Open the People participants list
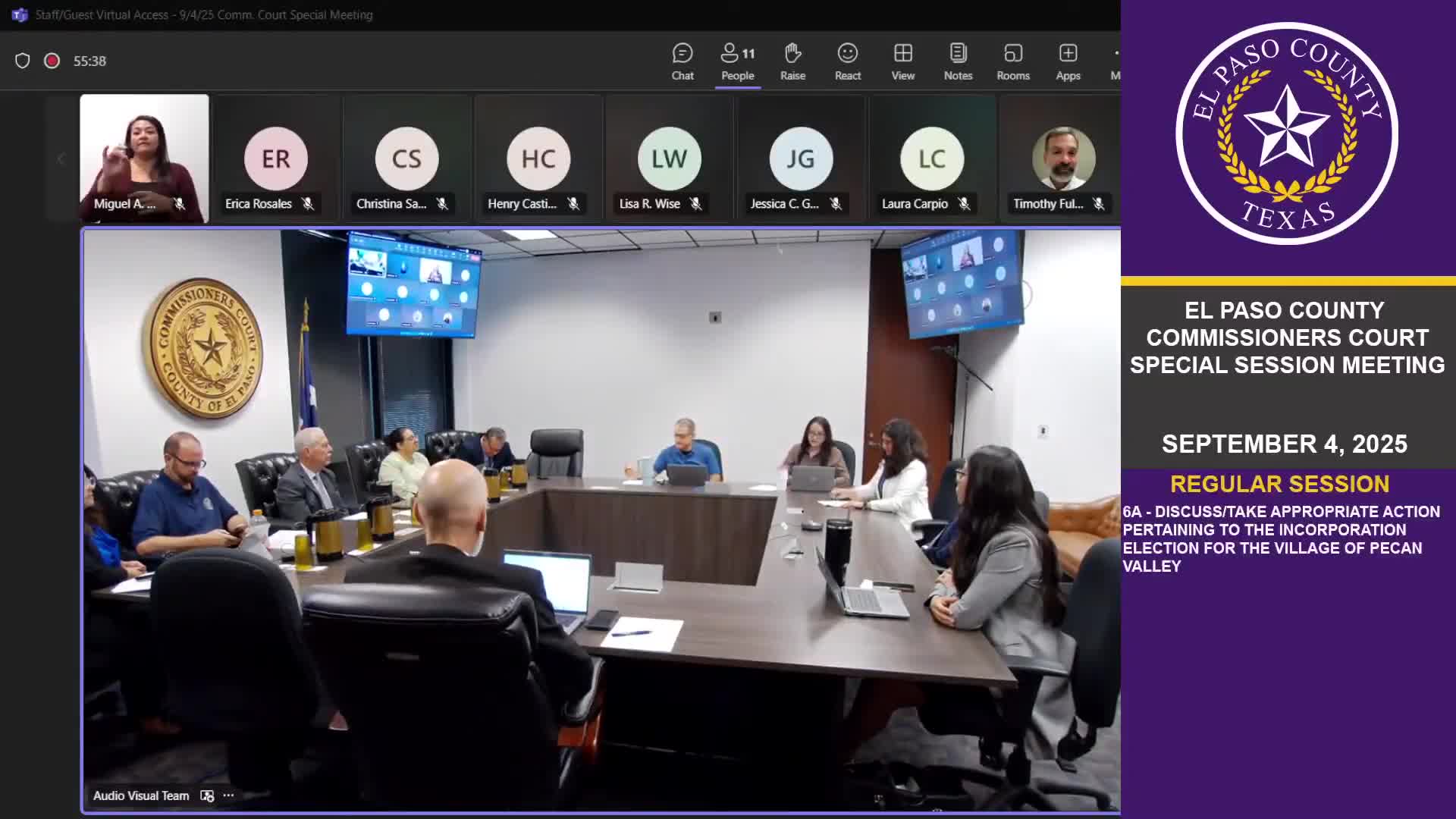The height and width of the screenshot is (819, 1456). [x=737, y=61]
